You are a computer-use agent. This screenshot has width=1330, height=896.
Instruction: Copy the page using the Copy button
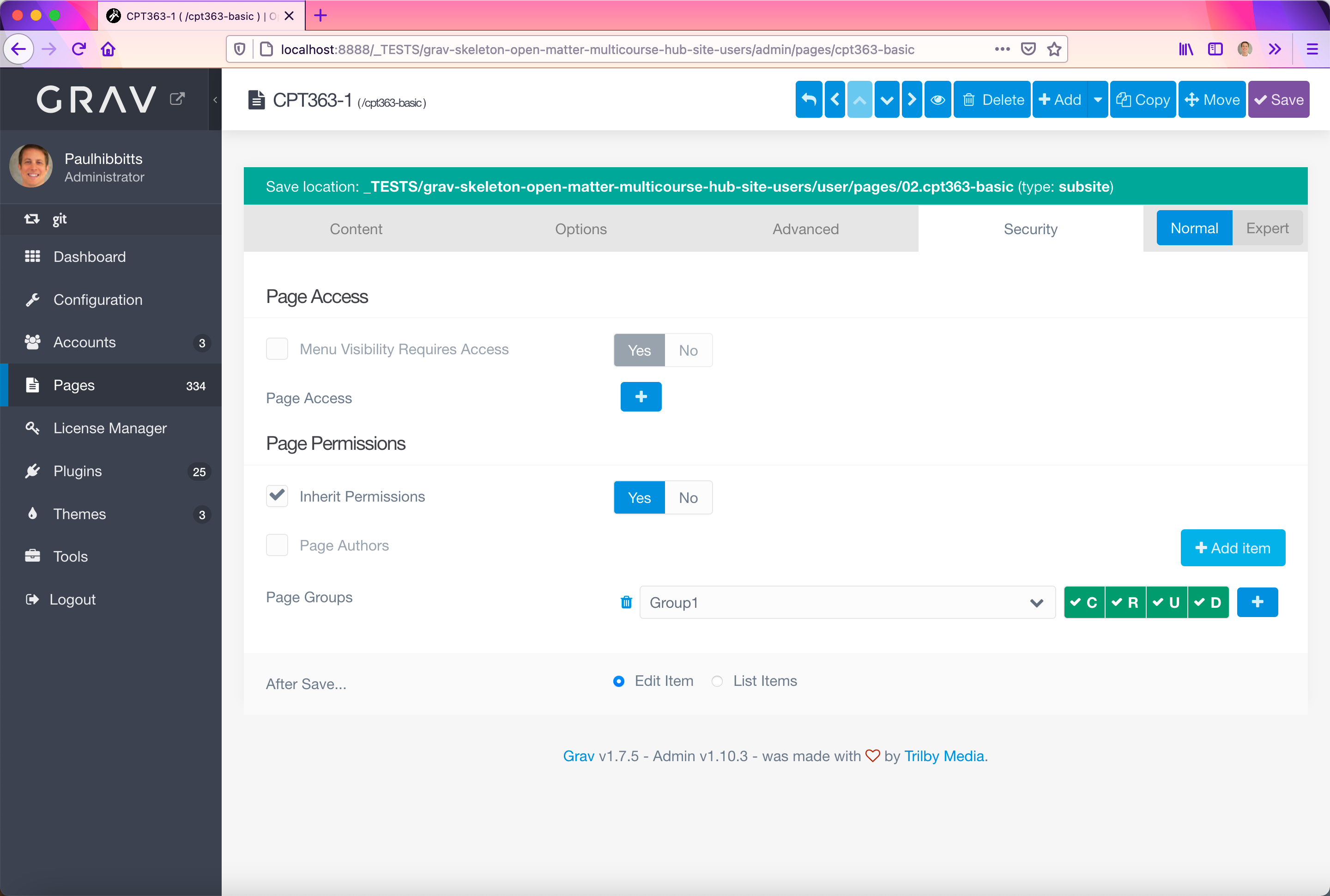tap(1142, 99)
